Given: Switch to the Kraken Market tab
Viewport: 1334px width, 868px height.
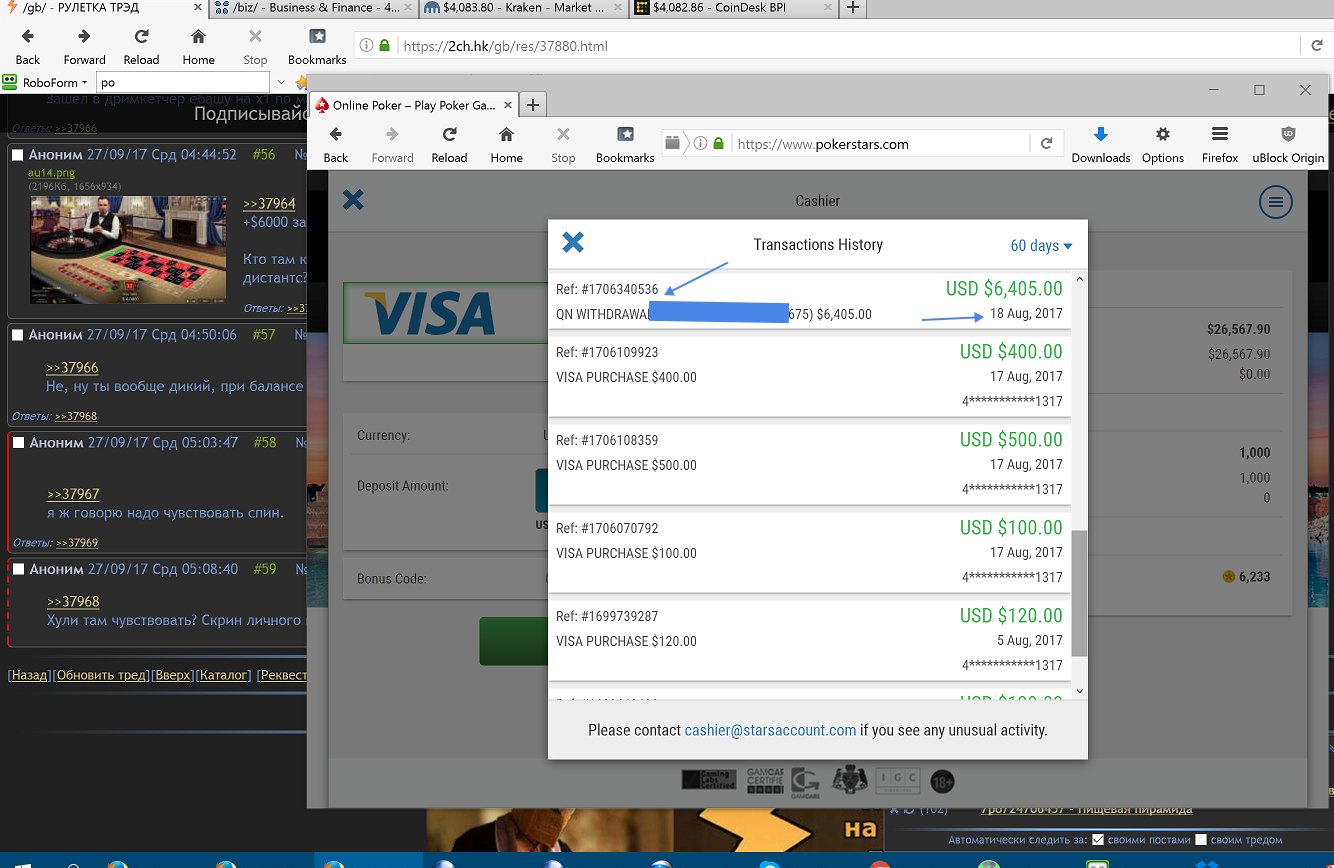Looking at the screenshot, I should coord(524,8).
